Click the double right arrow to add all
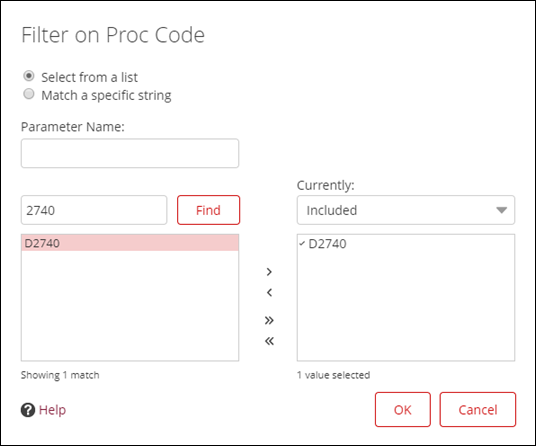 pyautogui.click(x=269, y=320)
